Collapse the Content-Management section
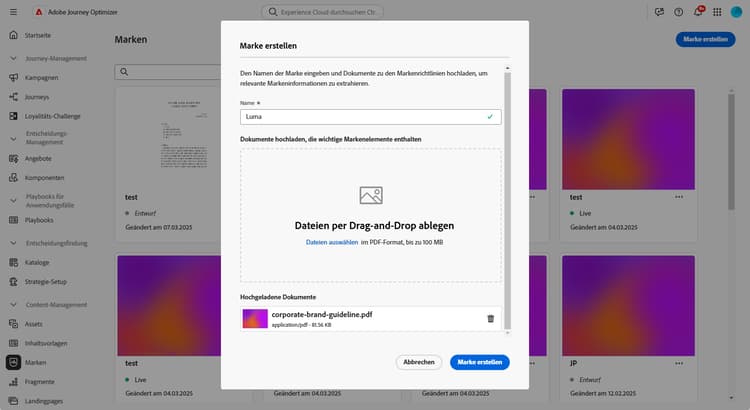This screenshot has height=410, width=750. tap(13, 305)
